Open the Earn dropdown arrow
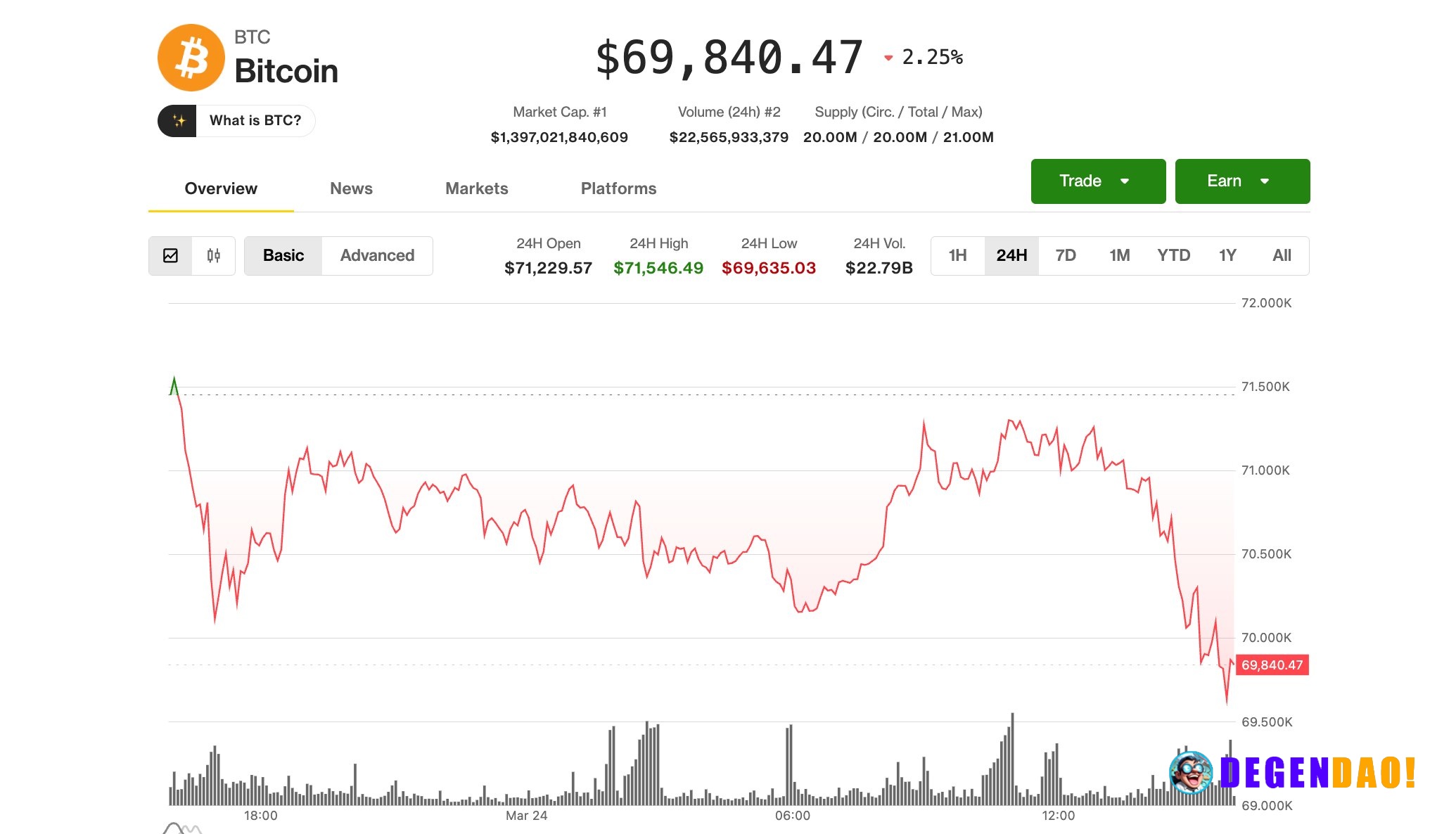The height and width of the screenshot is (834, 1456). [1265, 181]
